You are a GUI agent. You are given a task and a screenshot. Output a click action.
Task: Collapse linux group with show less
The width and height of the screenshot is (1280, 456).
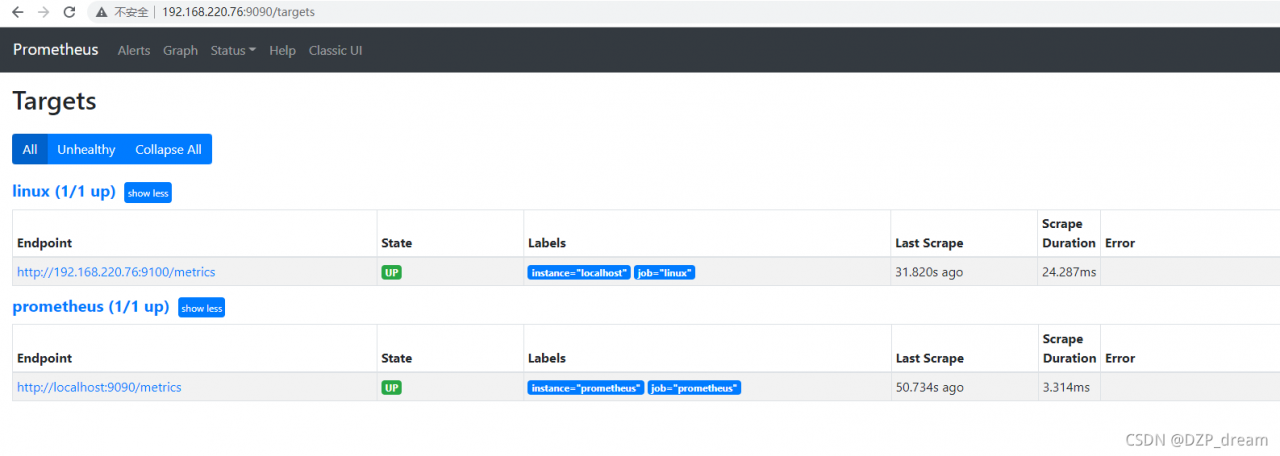point(148,193)
